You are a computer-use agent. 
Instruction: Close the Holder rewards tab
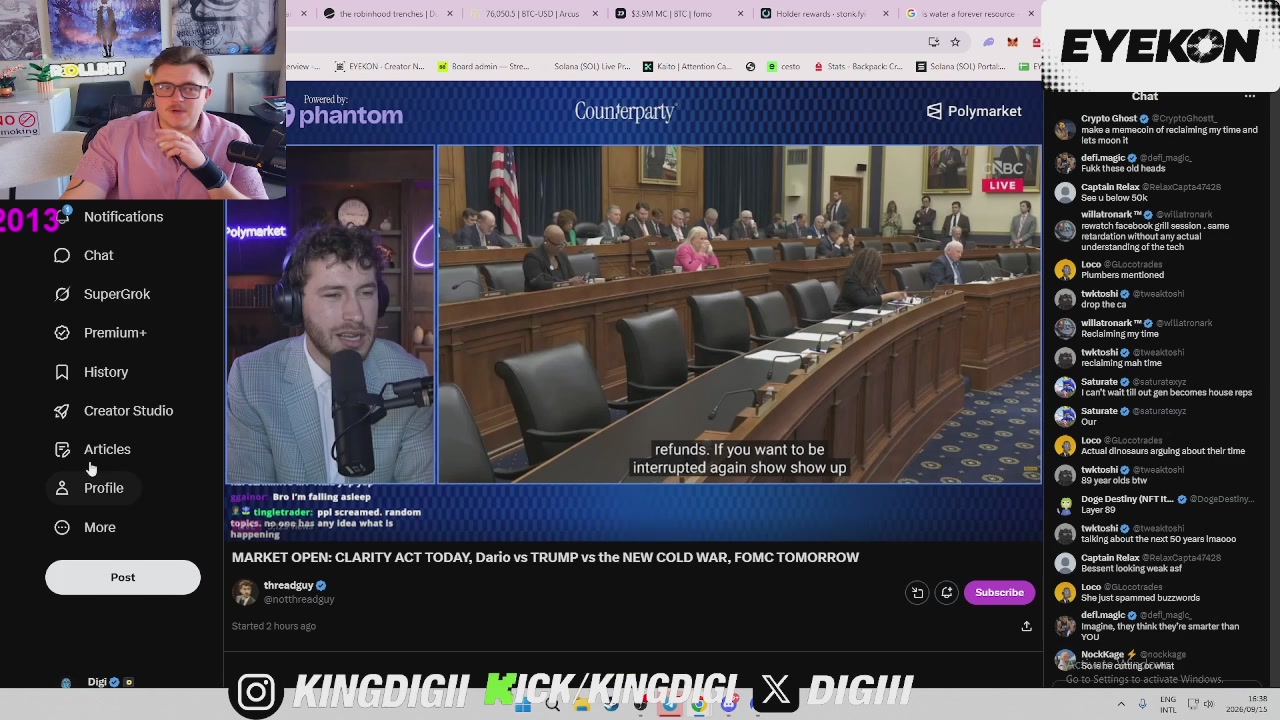886,14
